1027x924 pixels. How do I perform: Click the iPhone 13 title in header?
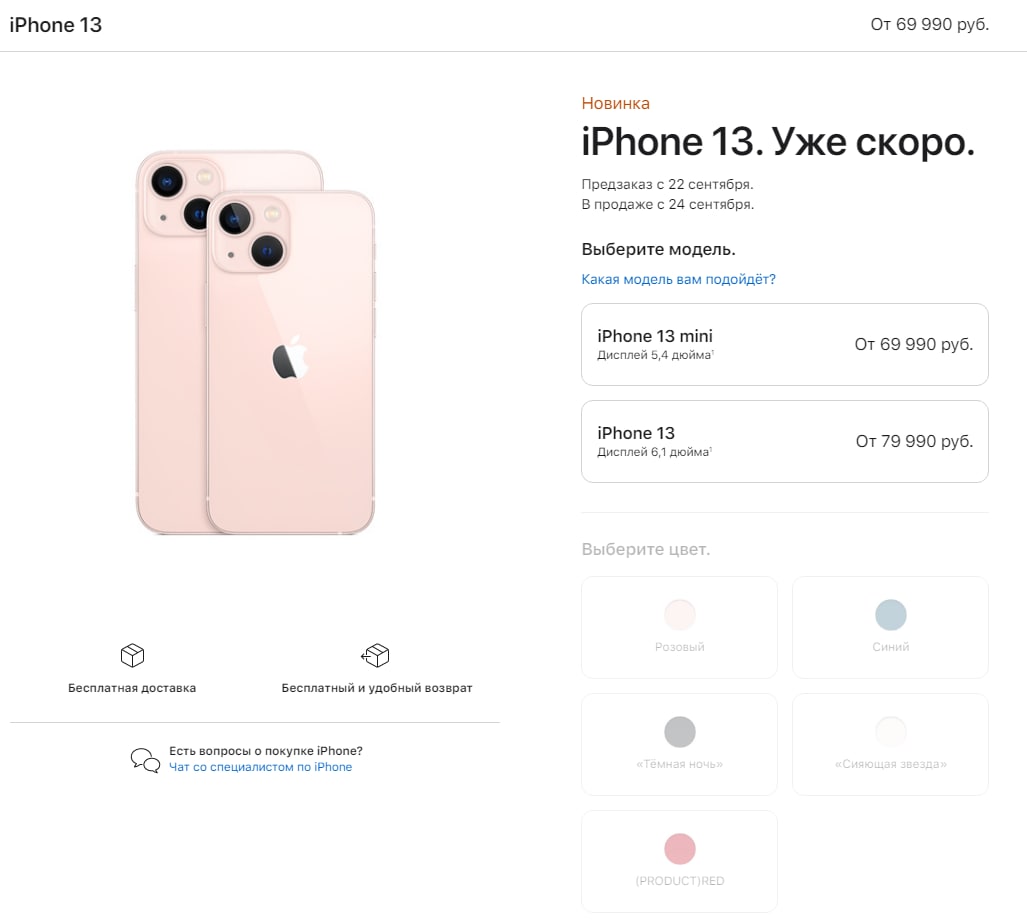(x=56, y=25)
